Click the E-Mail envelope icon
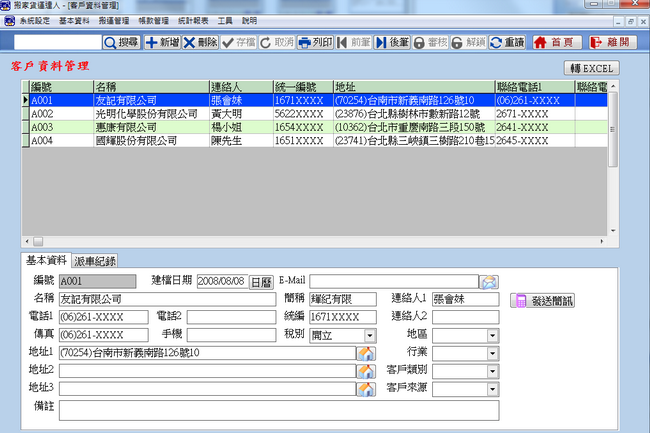Image resolution: width=650 pixels, height=433 pixels. (489, 282)
